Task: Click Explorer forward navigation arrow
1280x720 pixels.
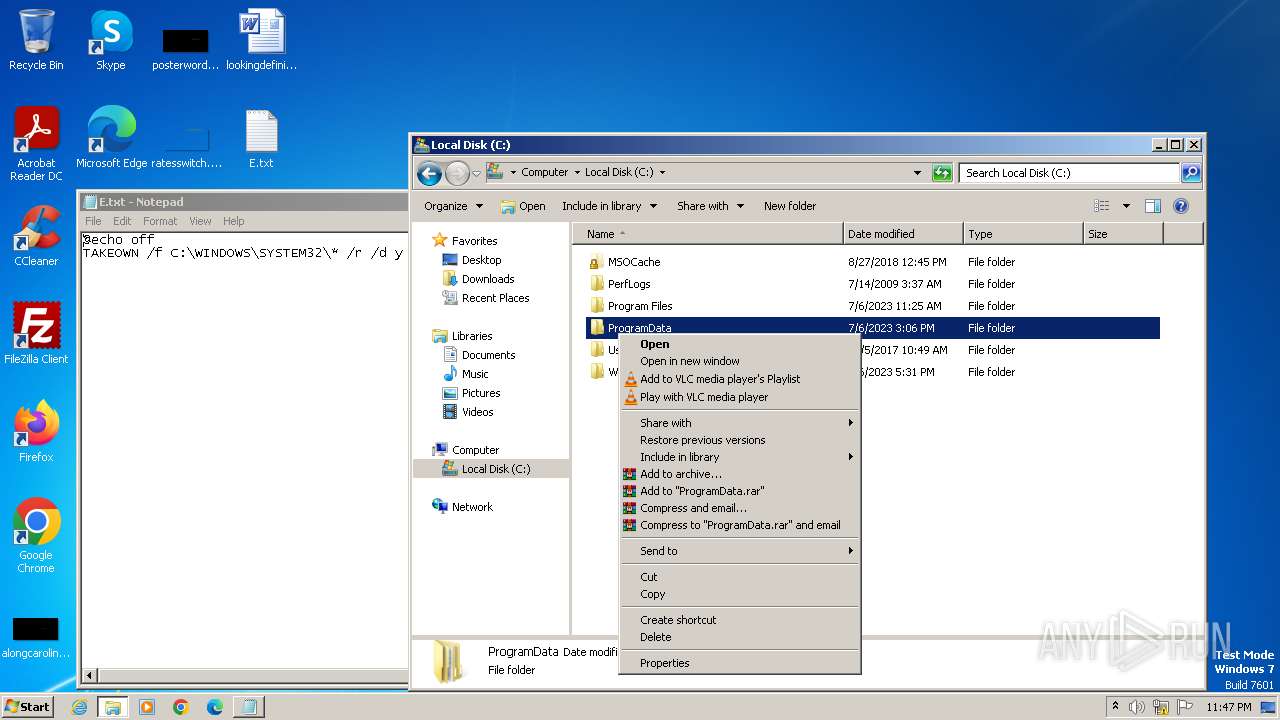Action: [x=457, y=173]
